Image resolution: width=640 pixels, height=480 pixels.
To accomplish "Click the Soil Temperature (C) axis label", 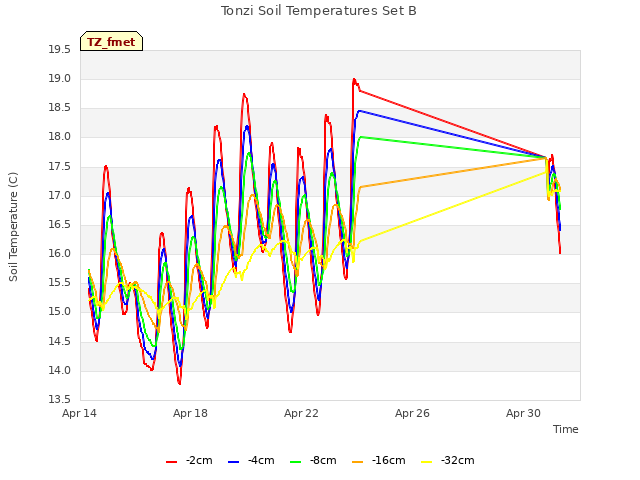I will [x=13, y=227].
